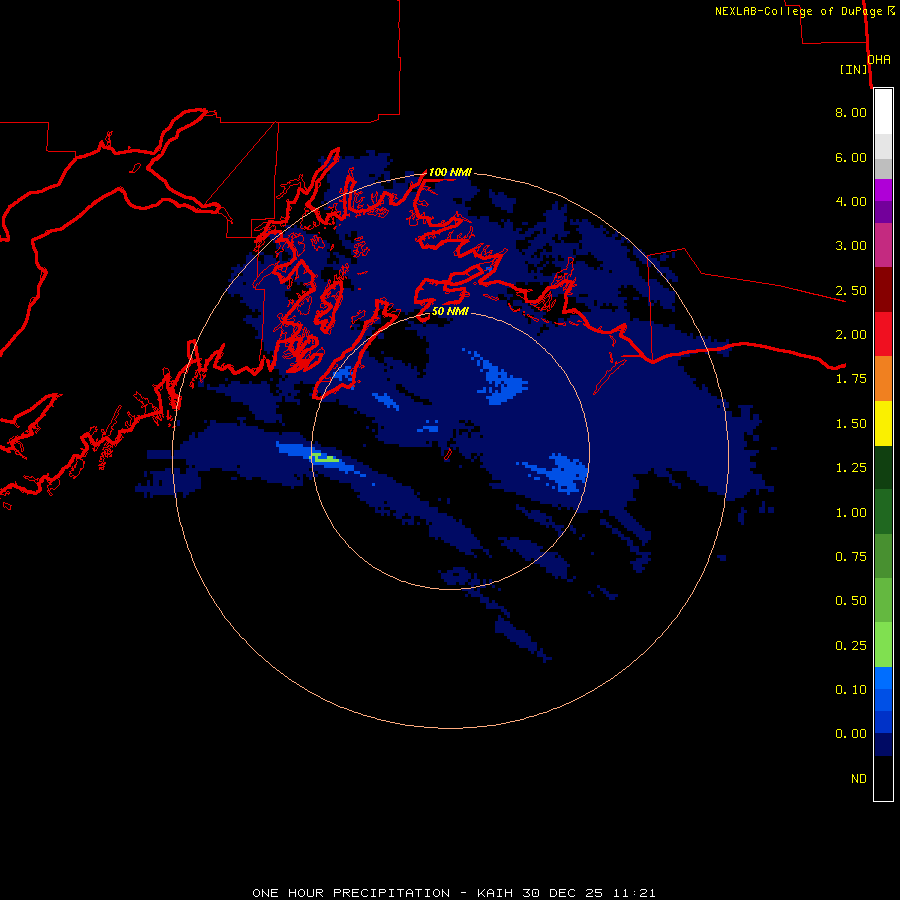Select the bright red swatch beside 2.00

pos(883,334)
